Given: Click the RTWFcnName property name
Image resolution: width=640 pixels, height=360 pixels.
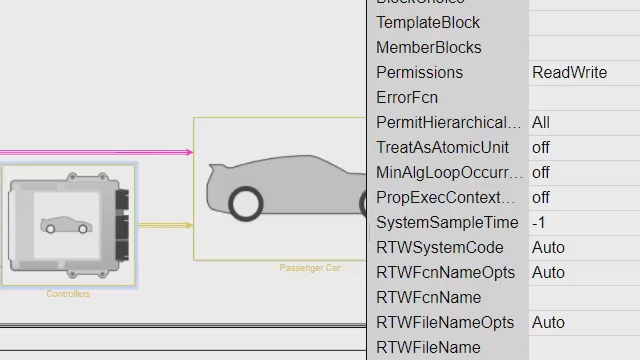Looking at the screenshot, I should (x=429, y=298).
